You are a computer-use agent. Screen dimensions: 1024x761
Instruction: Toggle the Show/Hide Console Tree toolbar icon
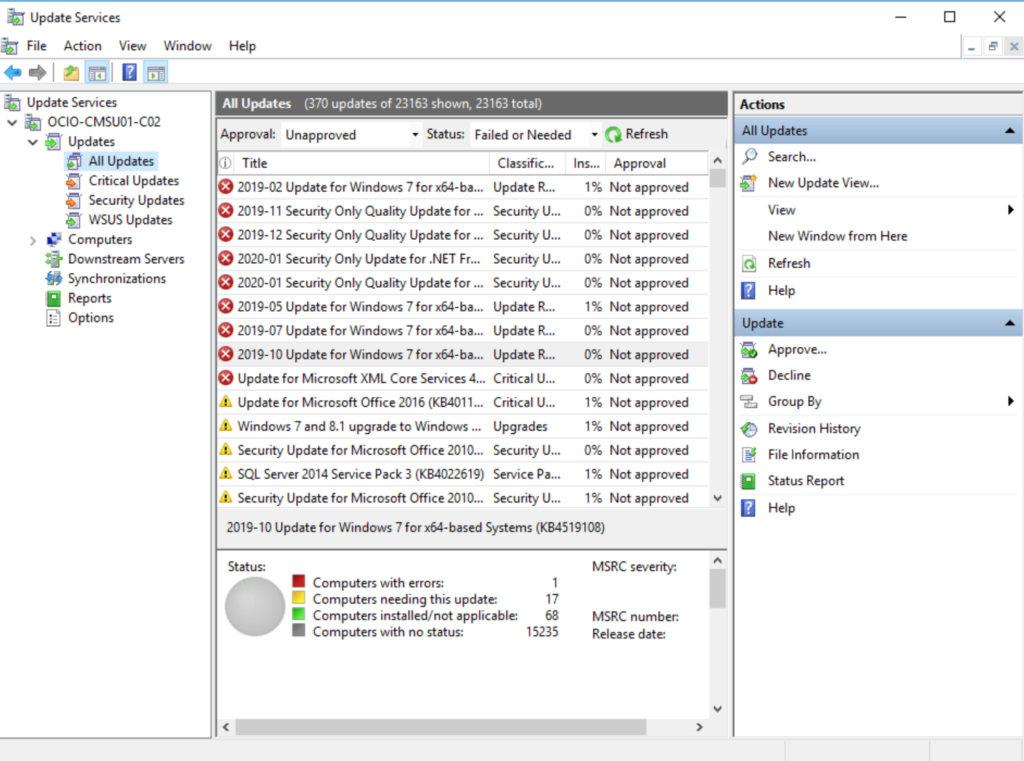point(97,73)
